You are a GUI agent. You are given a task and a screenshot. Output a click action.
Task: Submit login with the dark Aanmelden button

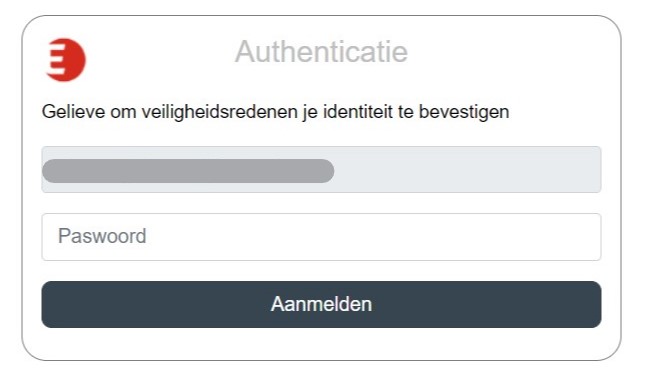pyautogui.click(x=321, y=304)
